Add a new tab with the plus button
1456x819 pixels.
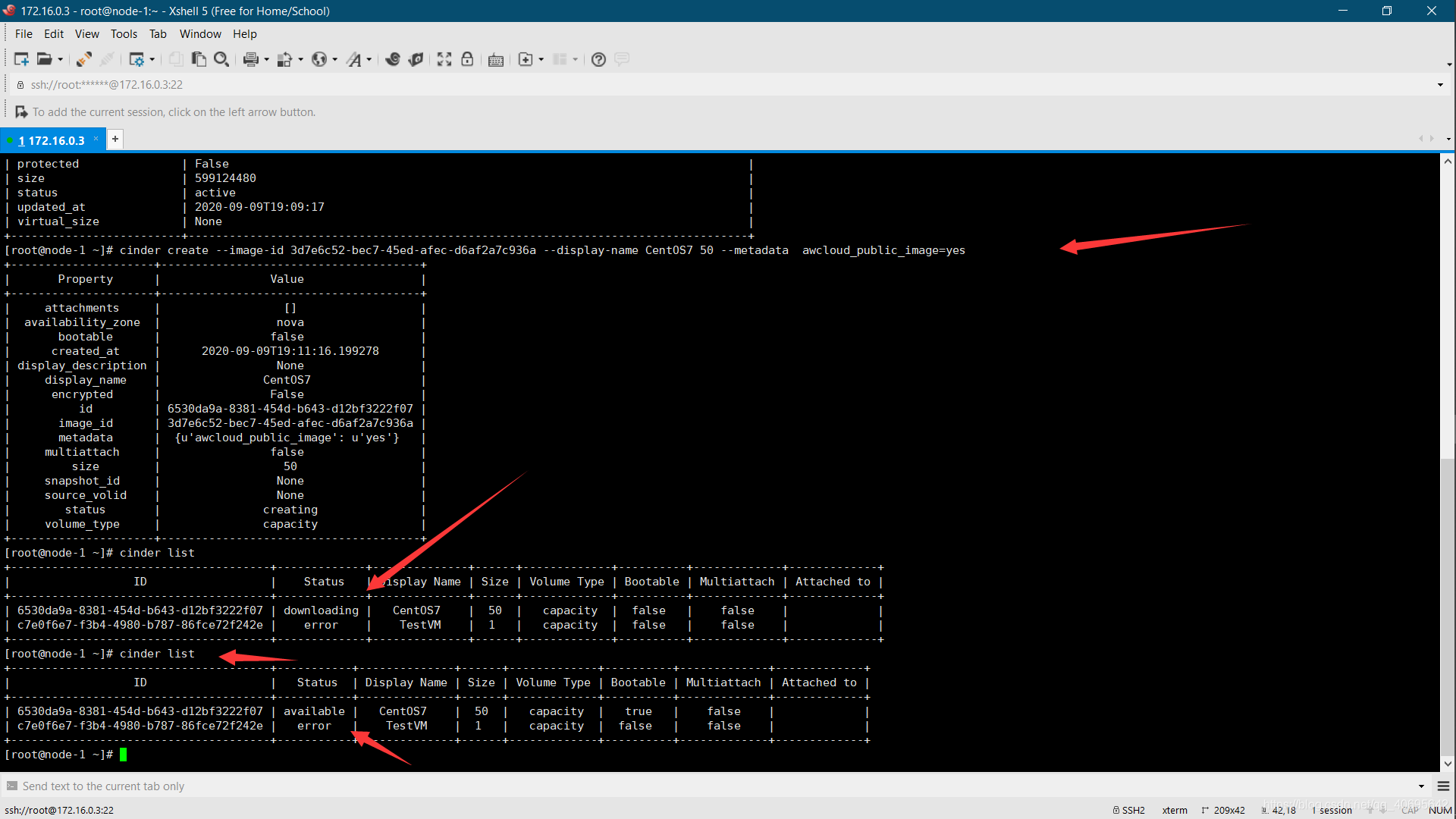(115, 139)
